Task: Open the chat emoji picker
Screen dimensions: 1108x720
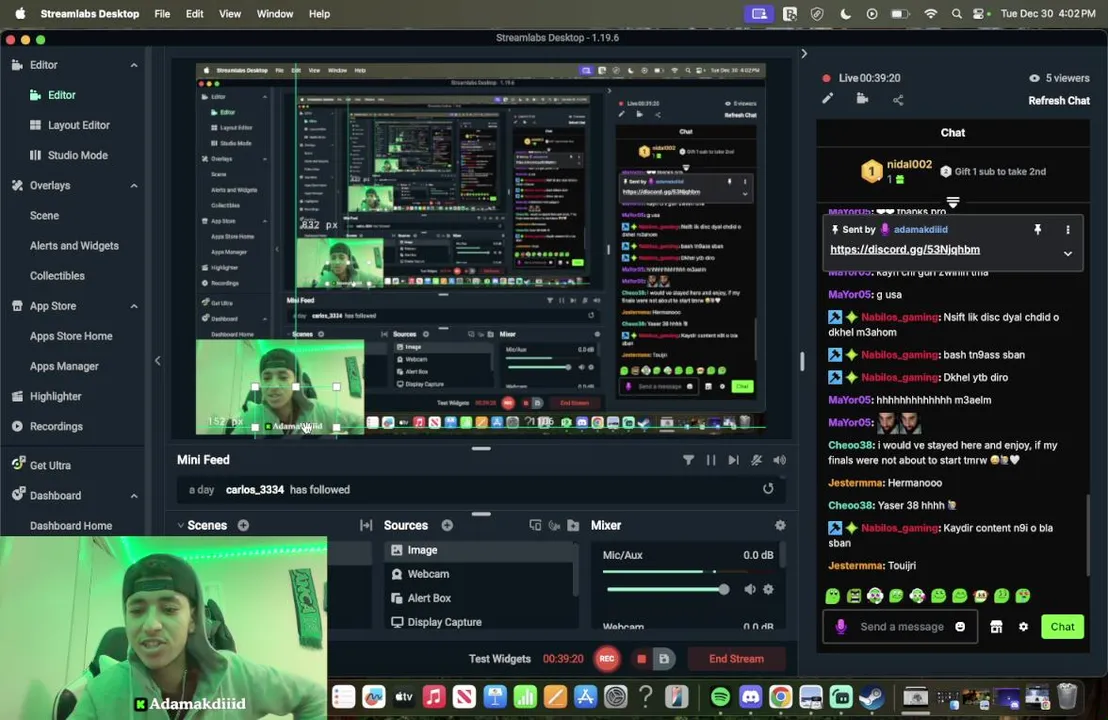Action: [960, 627]
